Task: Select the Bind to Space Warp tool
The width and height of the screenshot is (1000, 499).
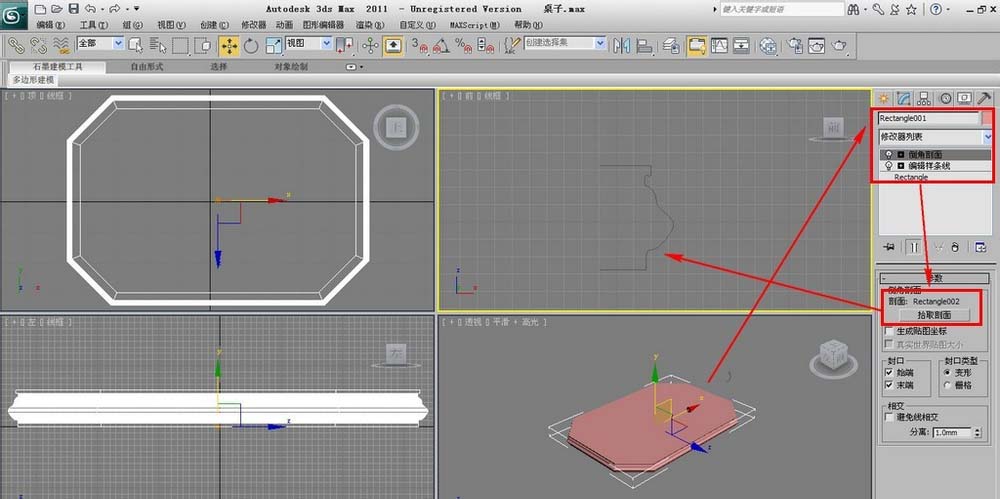Action: click(61, 45)
